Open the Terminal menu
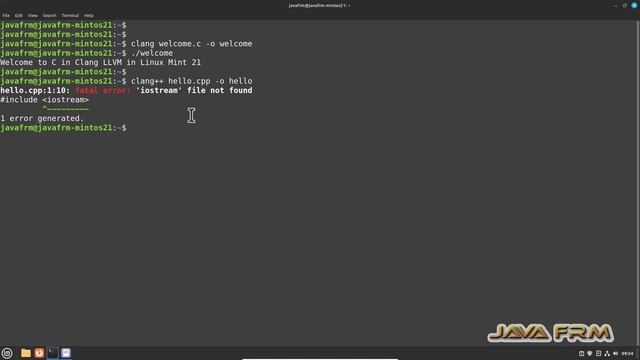Viewport: 640px width, 360px height. click(70, 16)
